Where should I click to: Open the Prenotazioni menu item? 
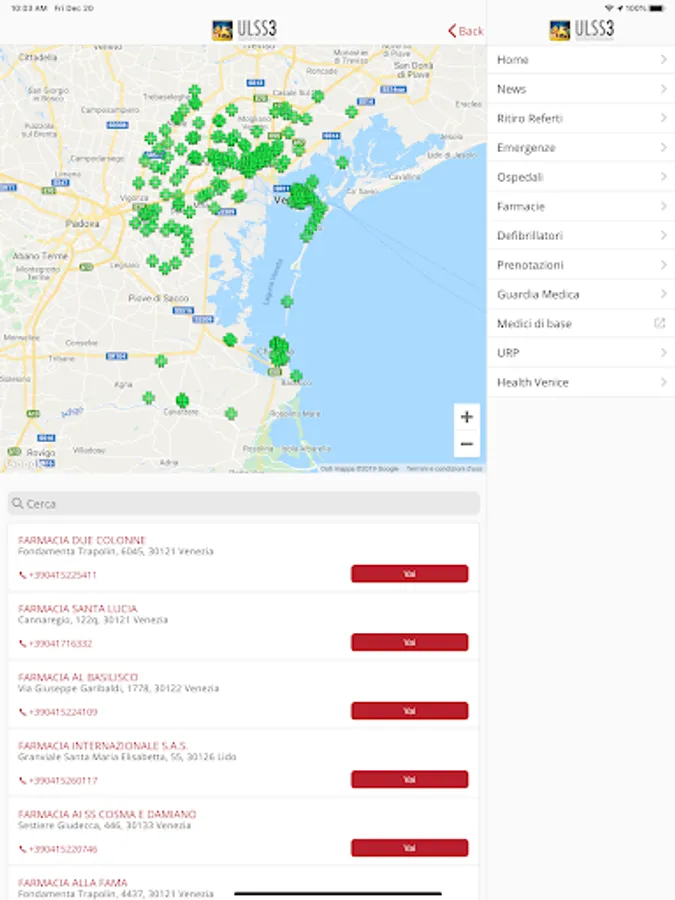pos(581,265)
